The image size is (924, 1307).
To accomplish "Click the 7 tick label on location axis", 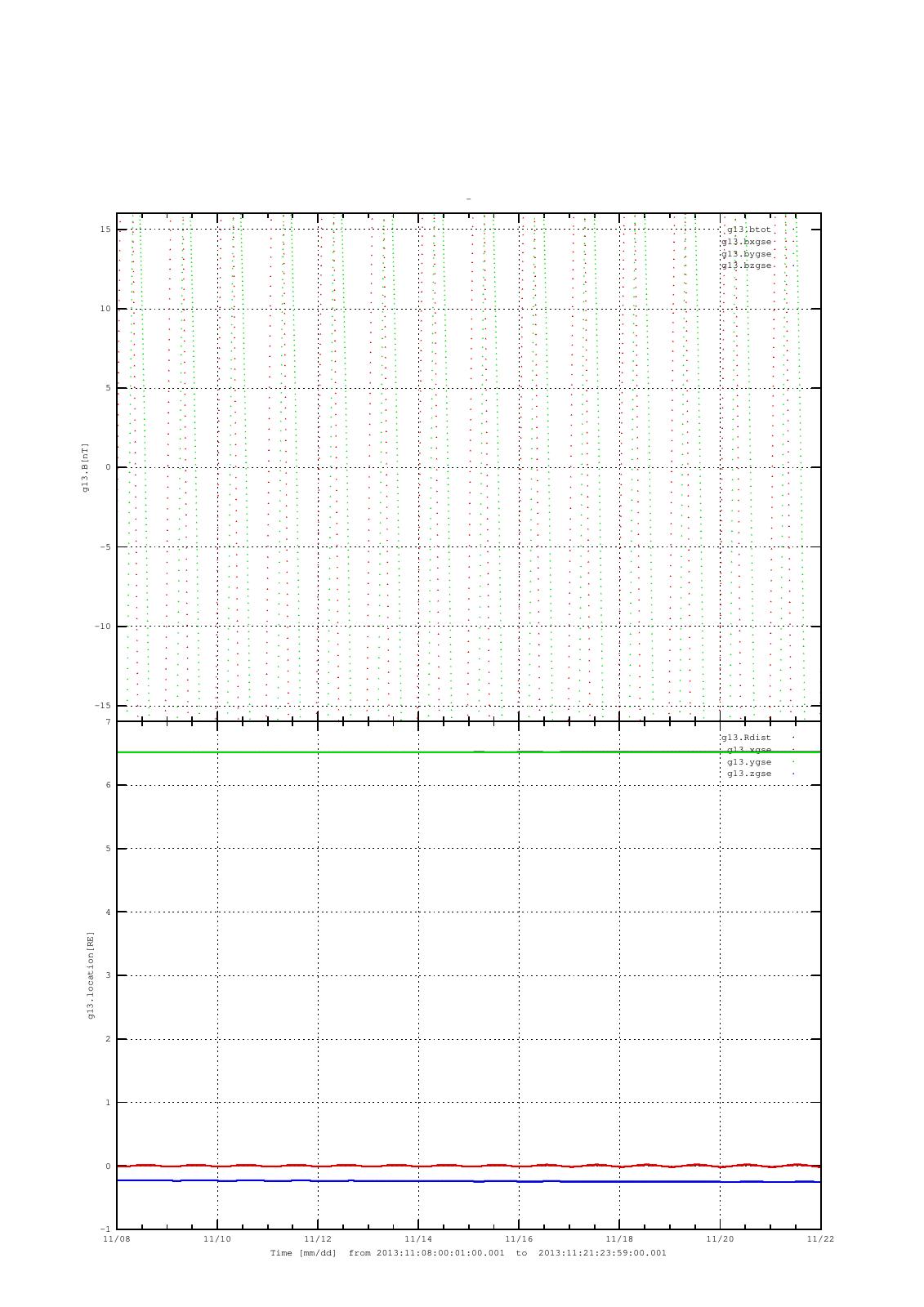I will point(107,722).
